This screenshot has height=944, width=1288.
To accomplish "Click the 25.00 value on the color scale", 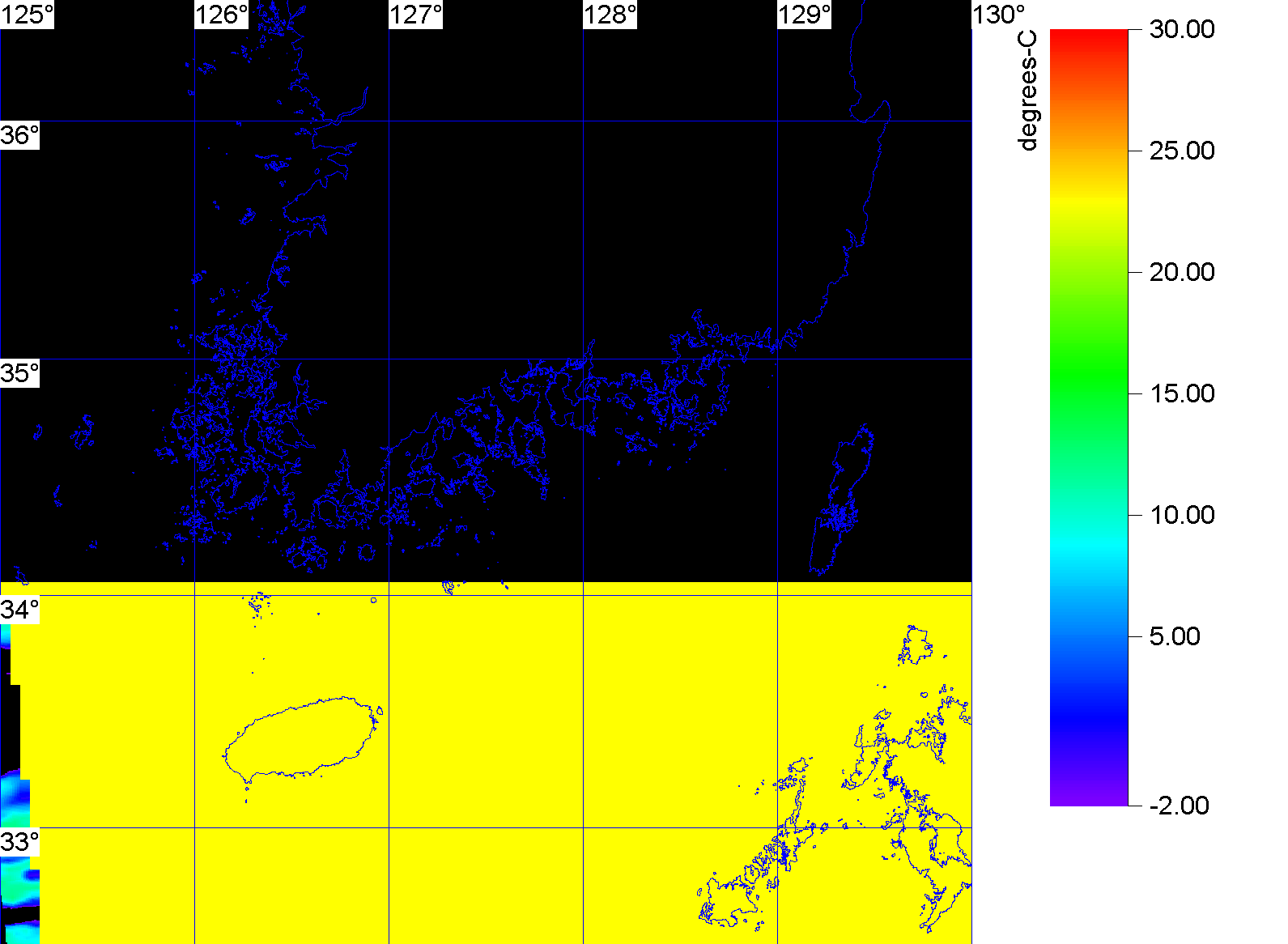I will (1182, 151).
